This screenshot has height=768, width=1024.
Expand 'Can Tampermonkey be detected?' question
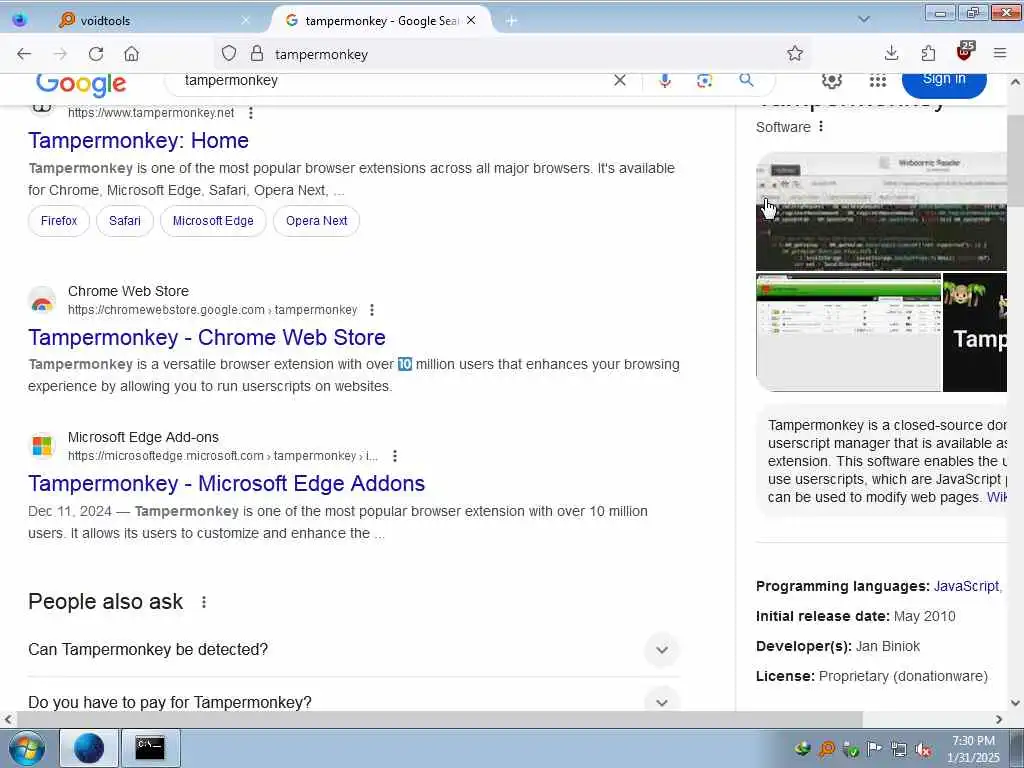click(353, 650)
